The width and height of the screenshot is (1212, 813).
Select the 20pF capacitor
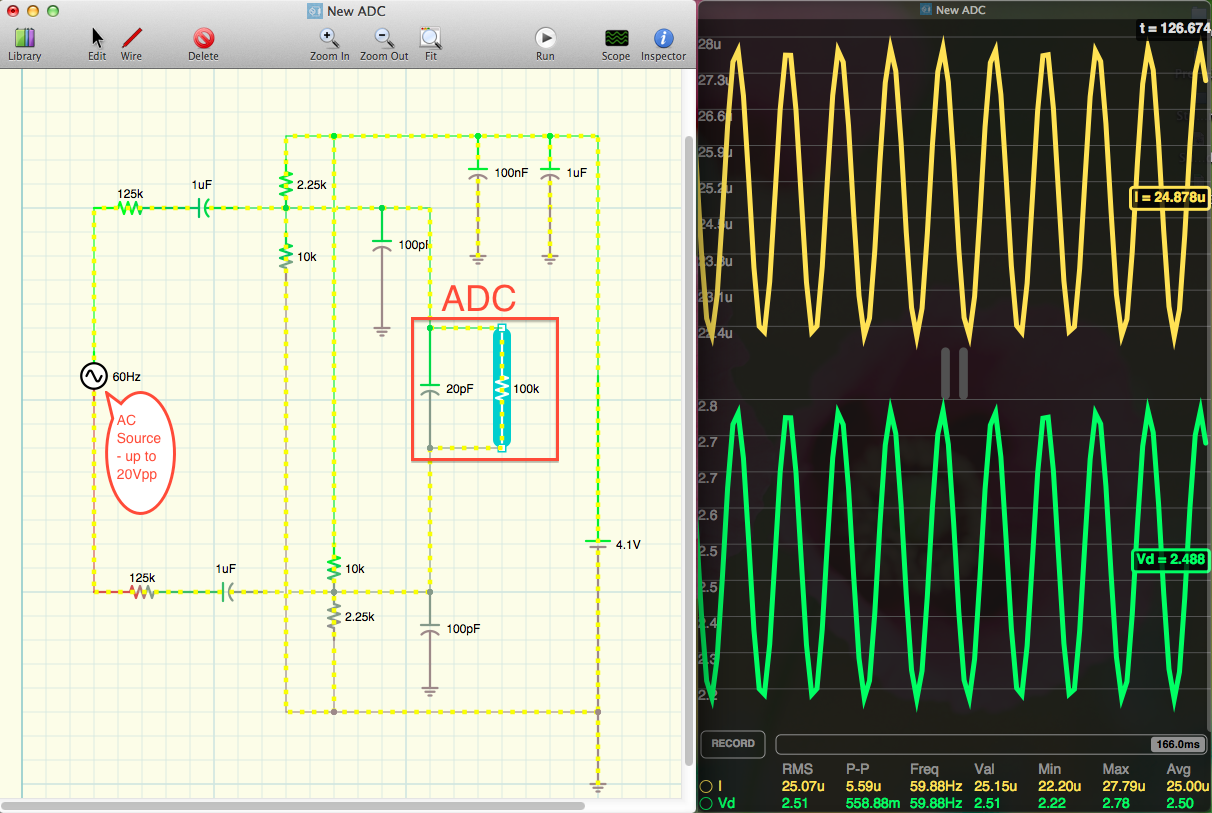pyautogui.click(x=429, y=388)
